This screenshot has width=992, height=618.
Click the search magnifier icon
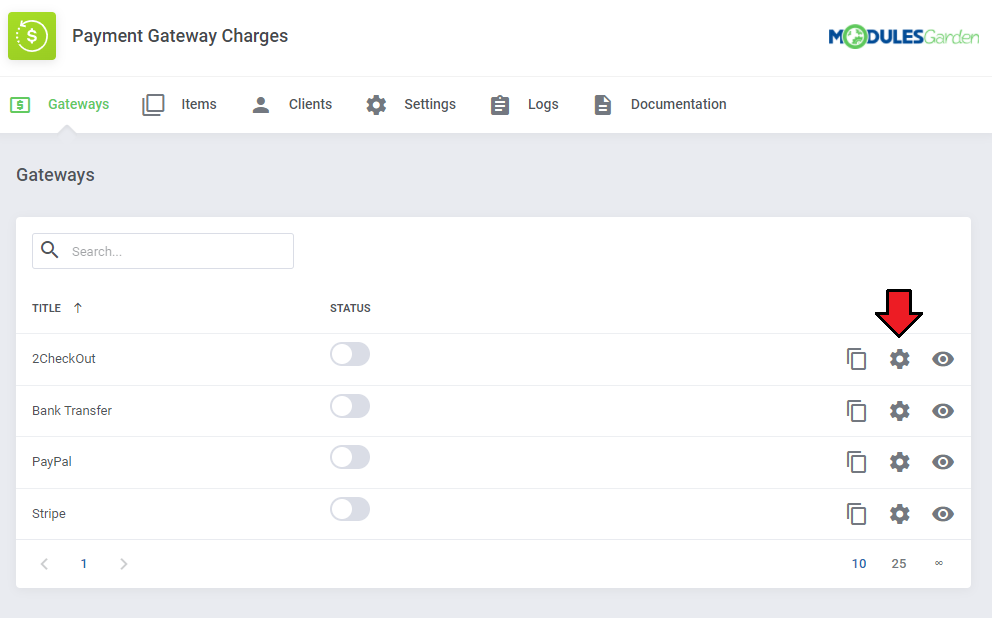point(49,250)
